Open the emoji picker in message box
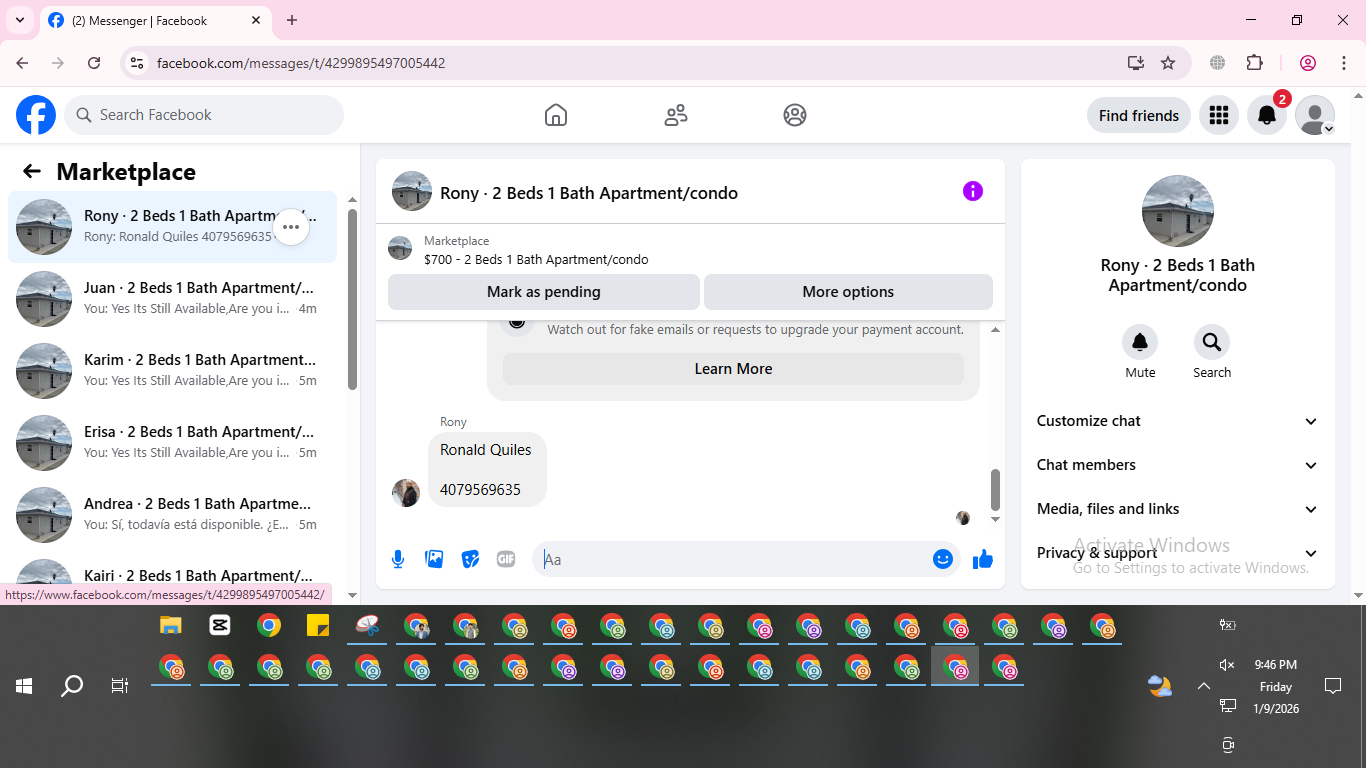This screenshot has width=1366, height=768. click(943, 559)
